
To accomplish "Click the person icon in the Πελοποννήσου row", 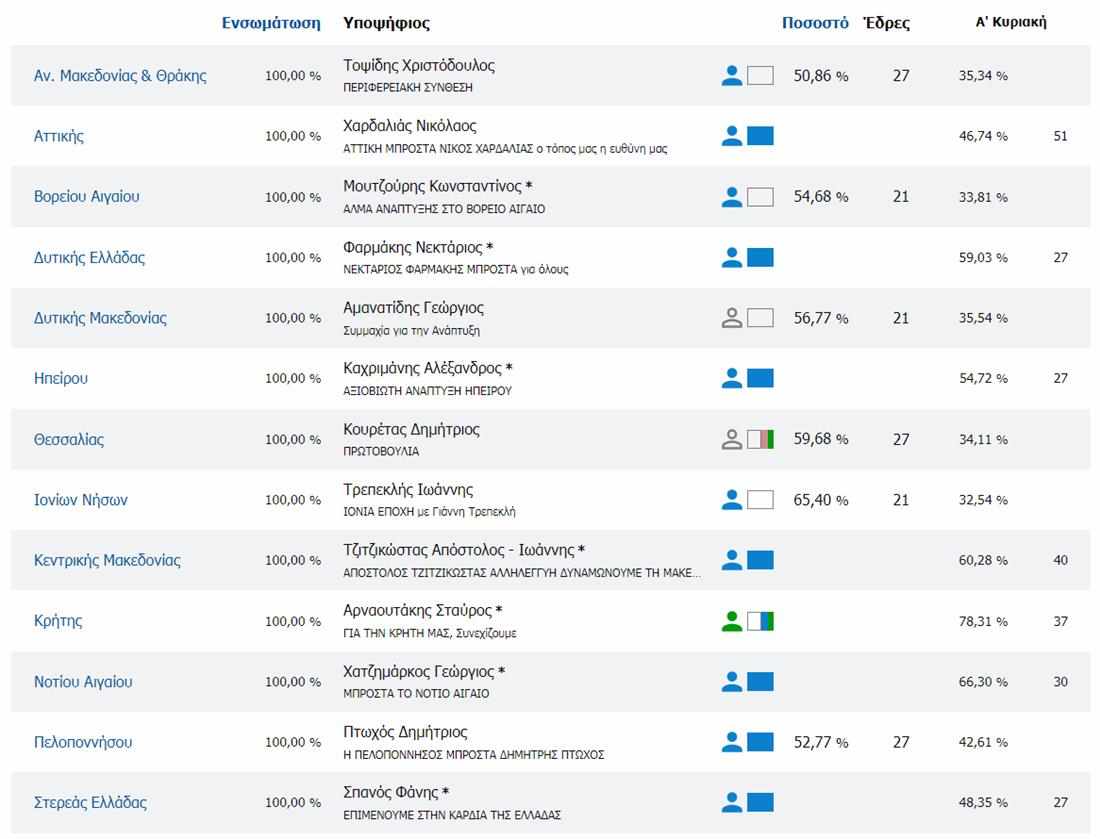I will 732,742.
